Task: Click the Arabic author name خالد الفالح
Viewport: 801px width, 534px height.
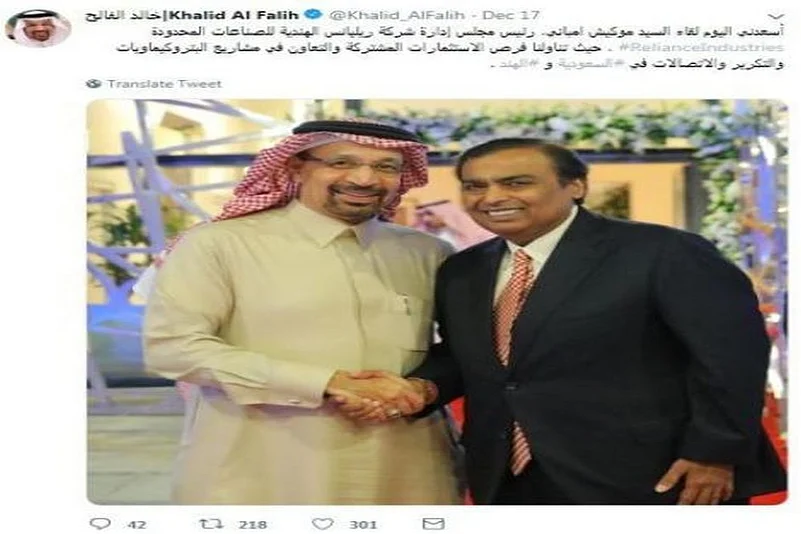Action: pos(129,15)
